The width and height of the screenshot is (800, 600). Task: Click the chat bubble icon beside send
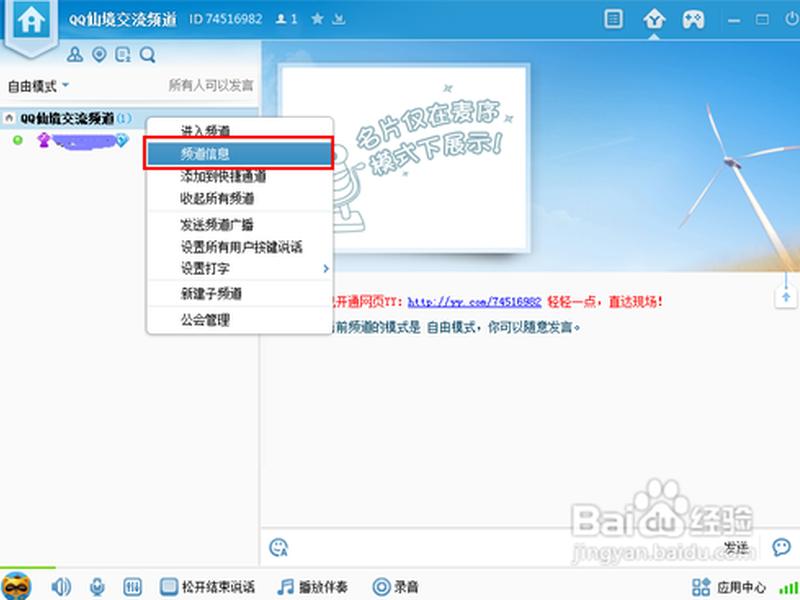[x=781, y=547]
